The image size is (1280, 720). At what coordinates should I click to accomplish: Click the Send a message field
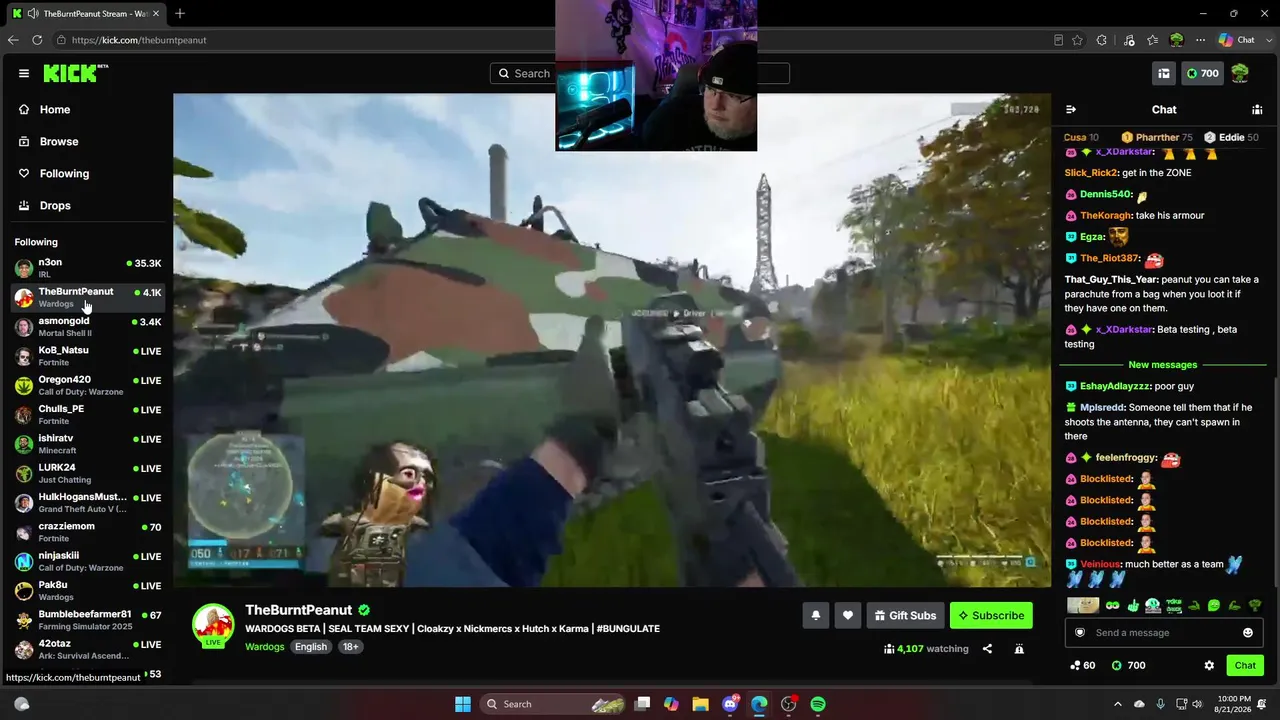coord(1163,633)
